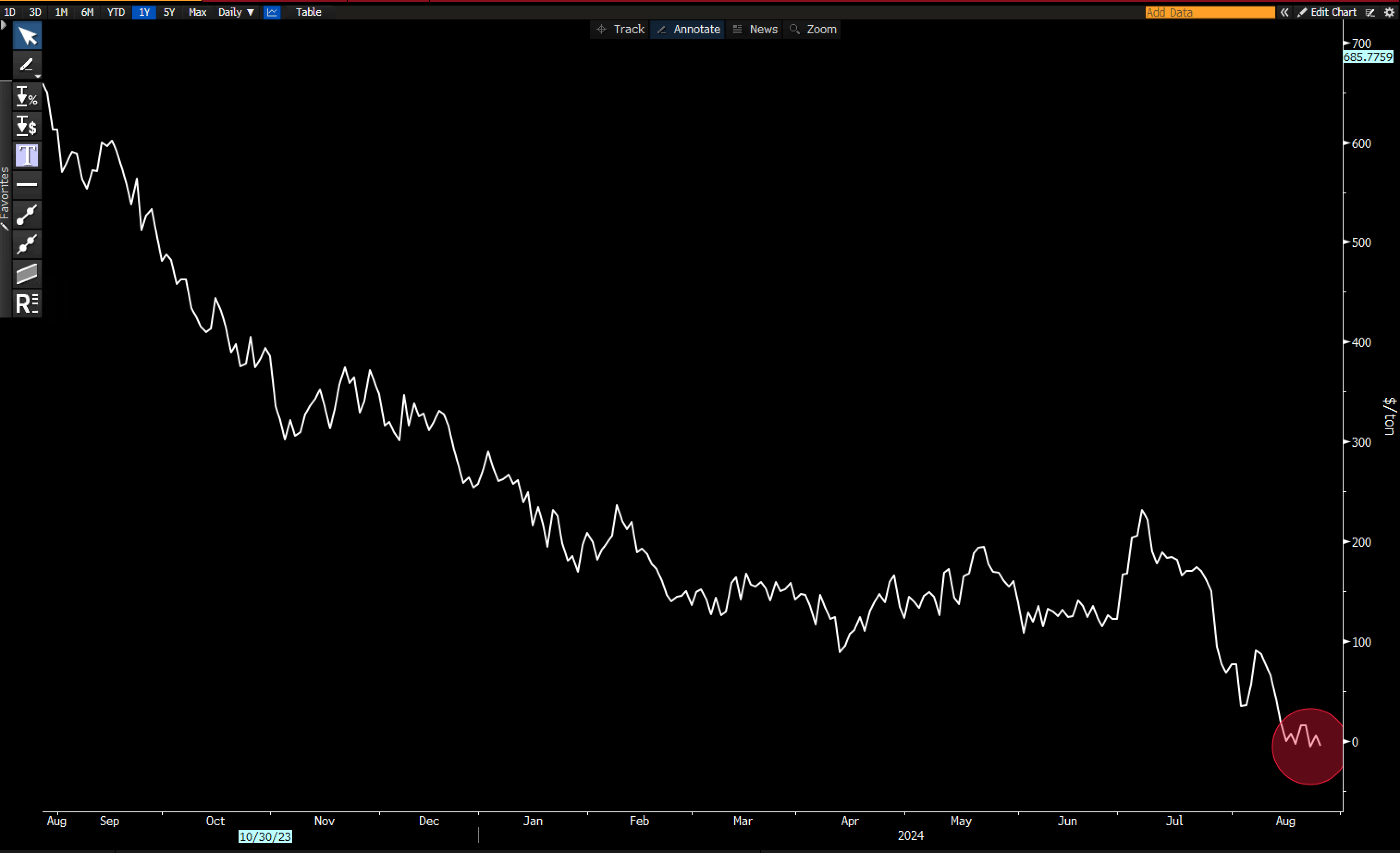This screenshot has height=853, width=1400.
Task: Select the dollar change measure tool
Action: (27, 126)
